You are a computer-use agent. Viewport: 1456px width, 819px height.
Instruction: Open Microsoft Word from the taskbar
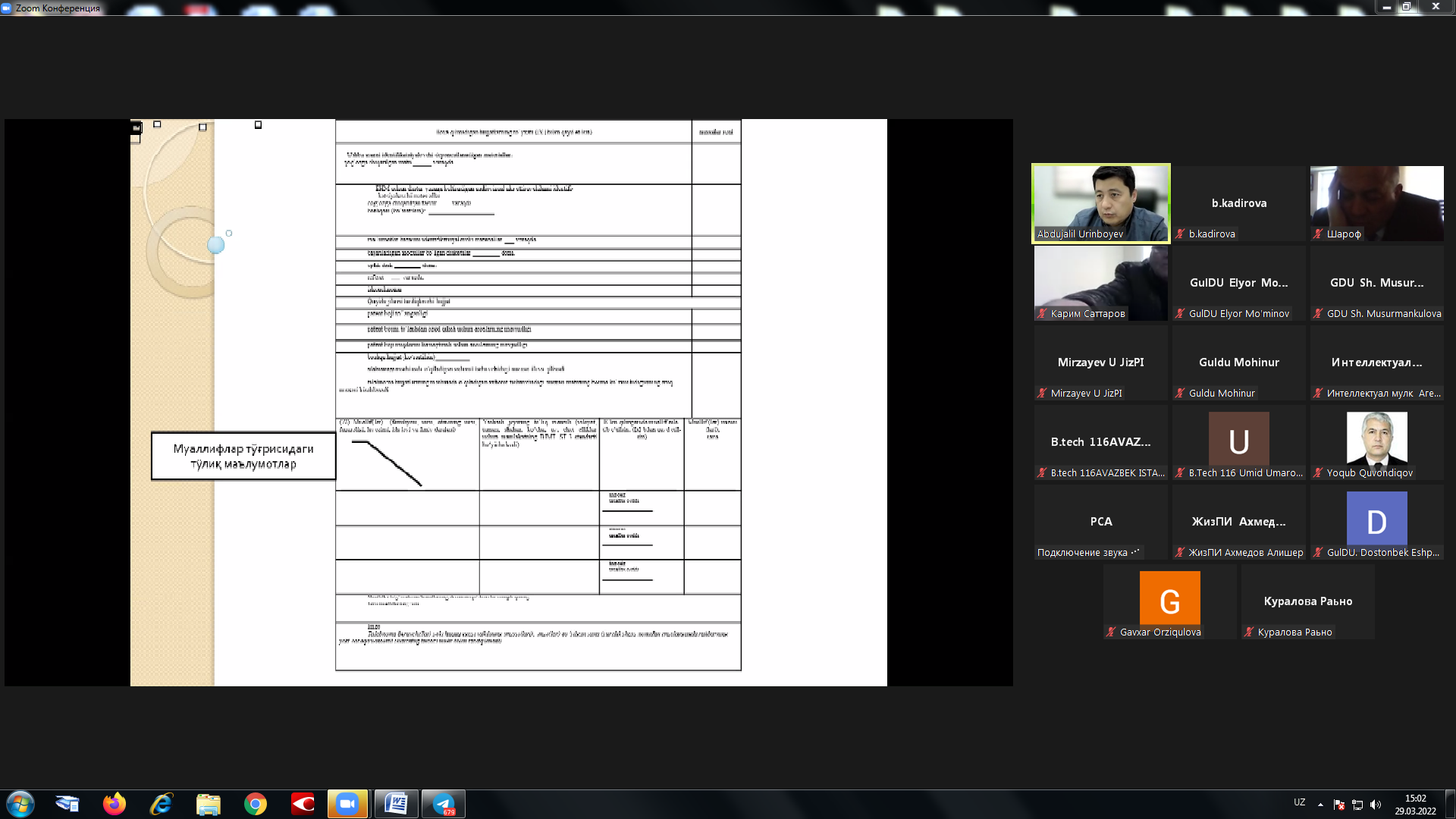coord(396,804)
